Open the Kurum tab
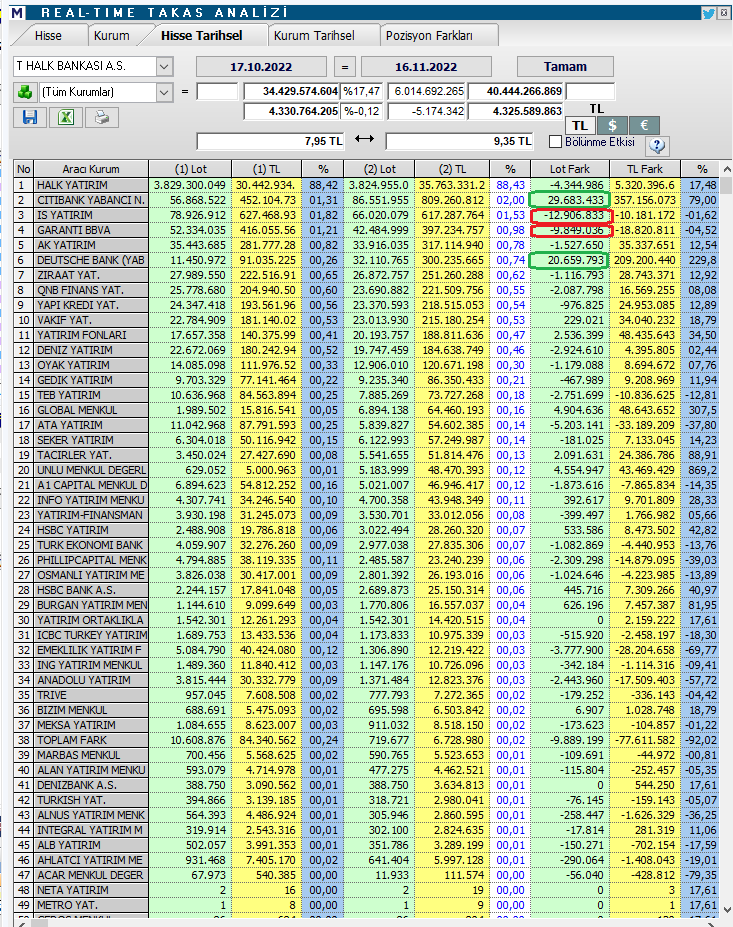Screen dimensions: 733x927 tap(111, 35)
